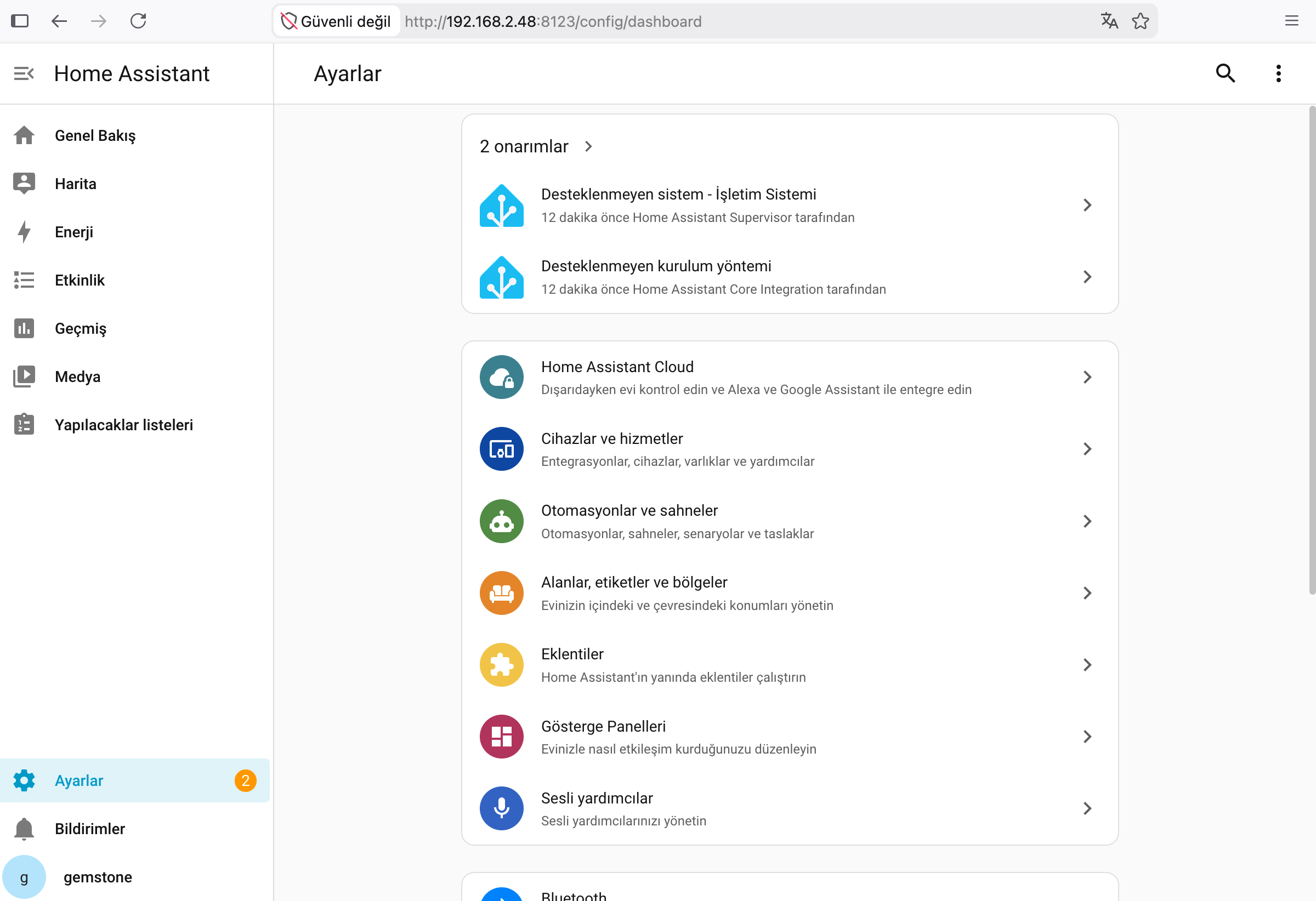Open chevron for Alanlar, etiketler ve bölgeler
The height and width of the screenshot is (901, 1316).
coord(1087,592)
